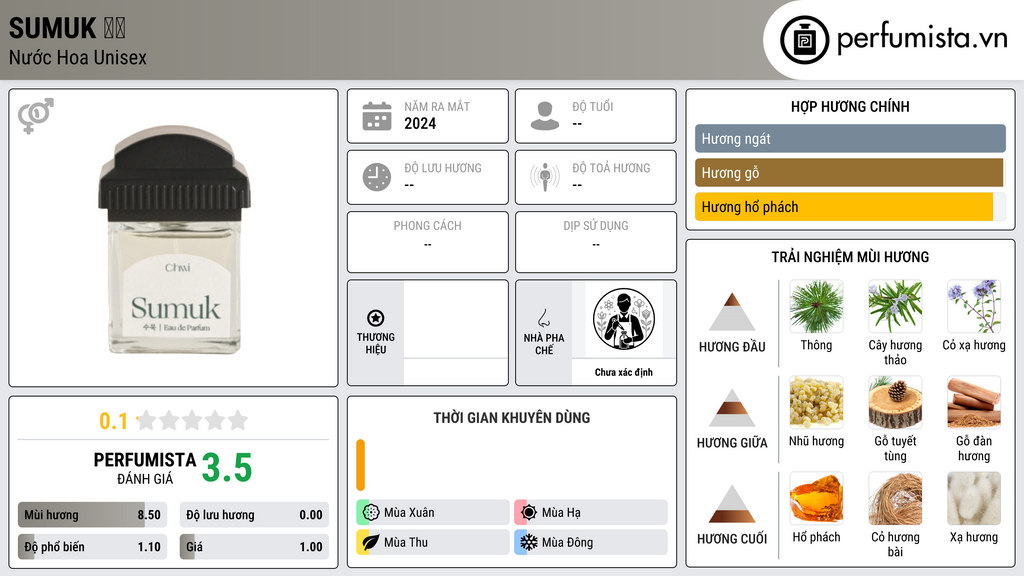Select the Cỏ xạ hương note image

974,307
